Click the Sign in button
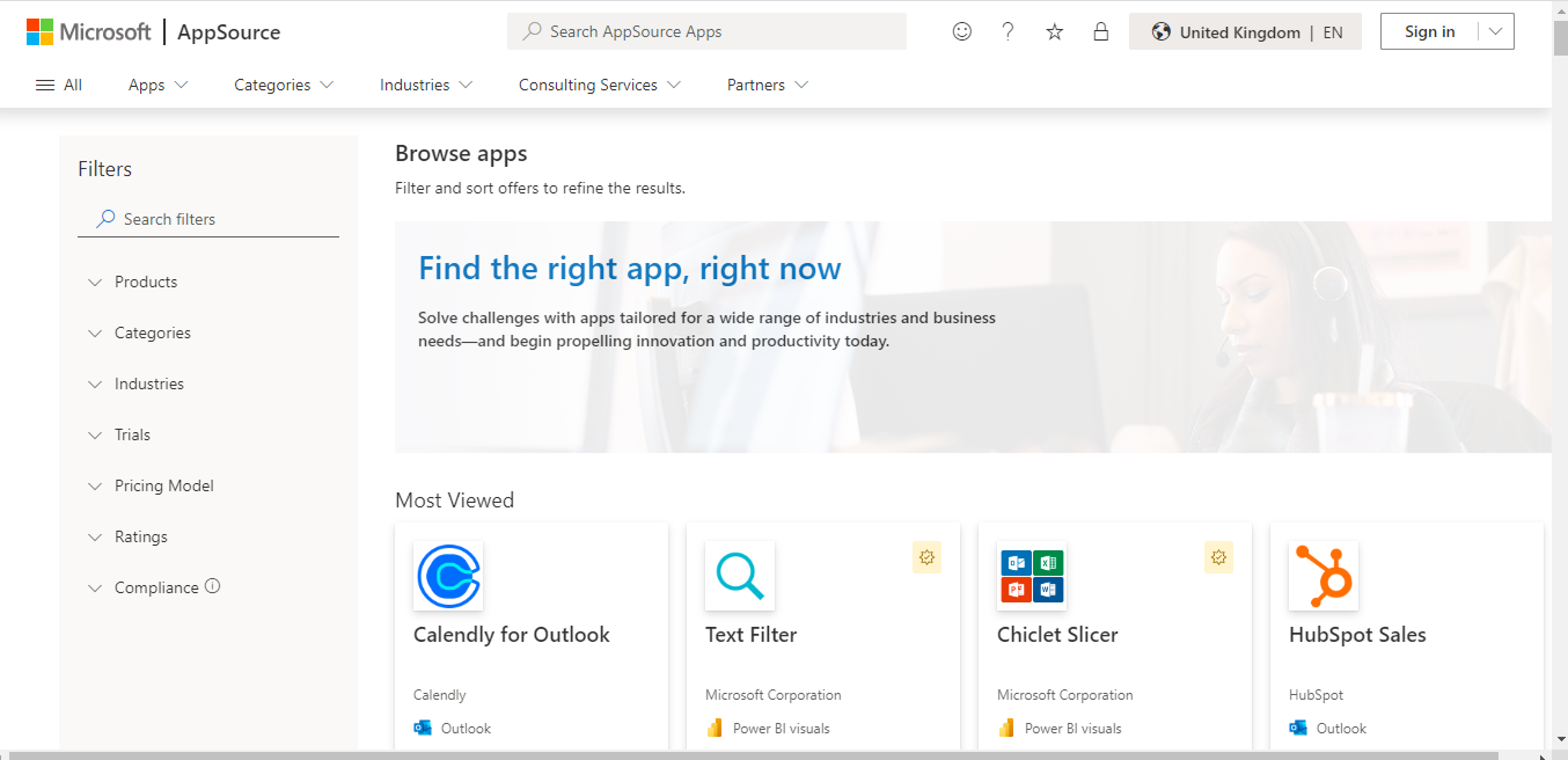 pos(1429,32)
